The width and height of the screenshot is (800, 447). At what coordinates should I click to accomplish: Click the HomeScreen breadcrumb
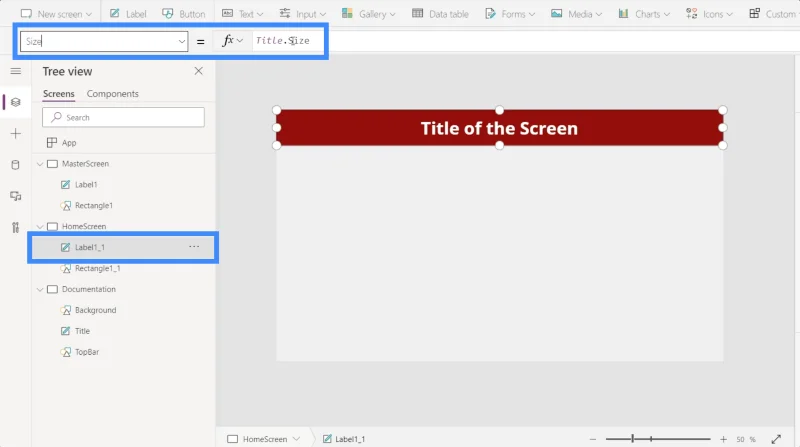(264, 439)
